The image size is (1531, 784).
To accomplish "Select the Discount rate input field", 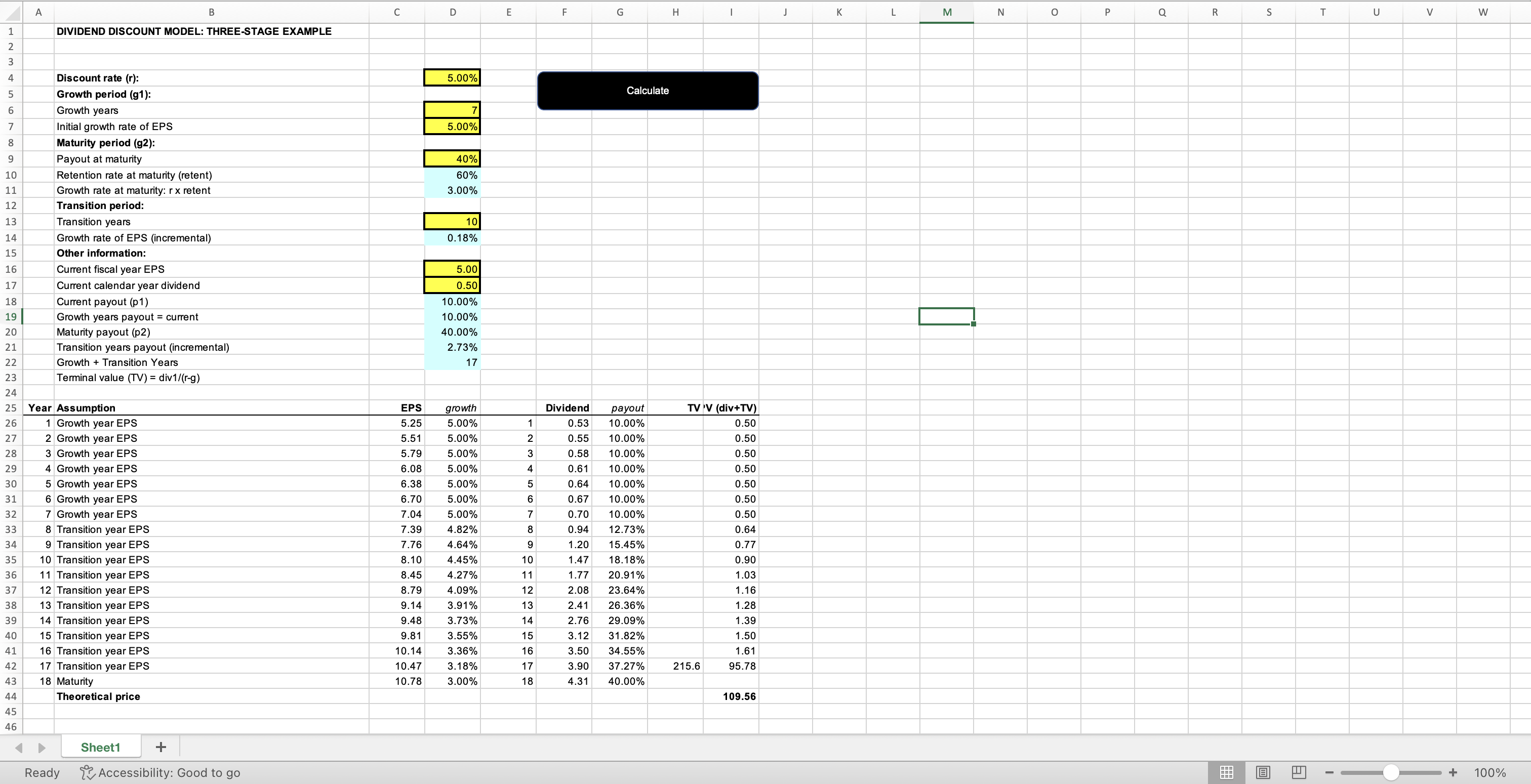I will click(x=452, y=78).
